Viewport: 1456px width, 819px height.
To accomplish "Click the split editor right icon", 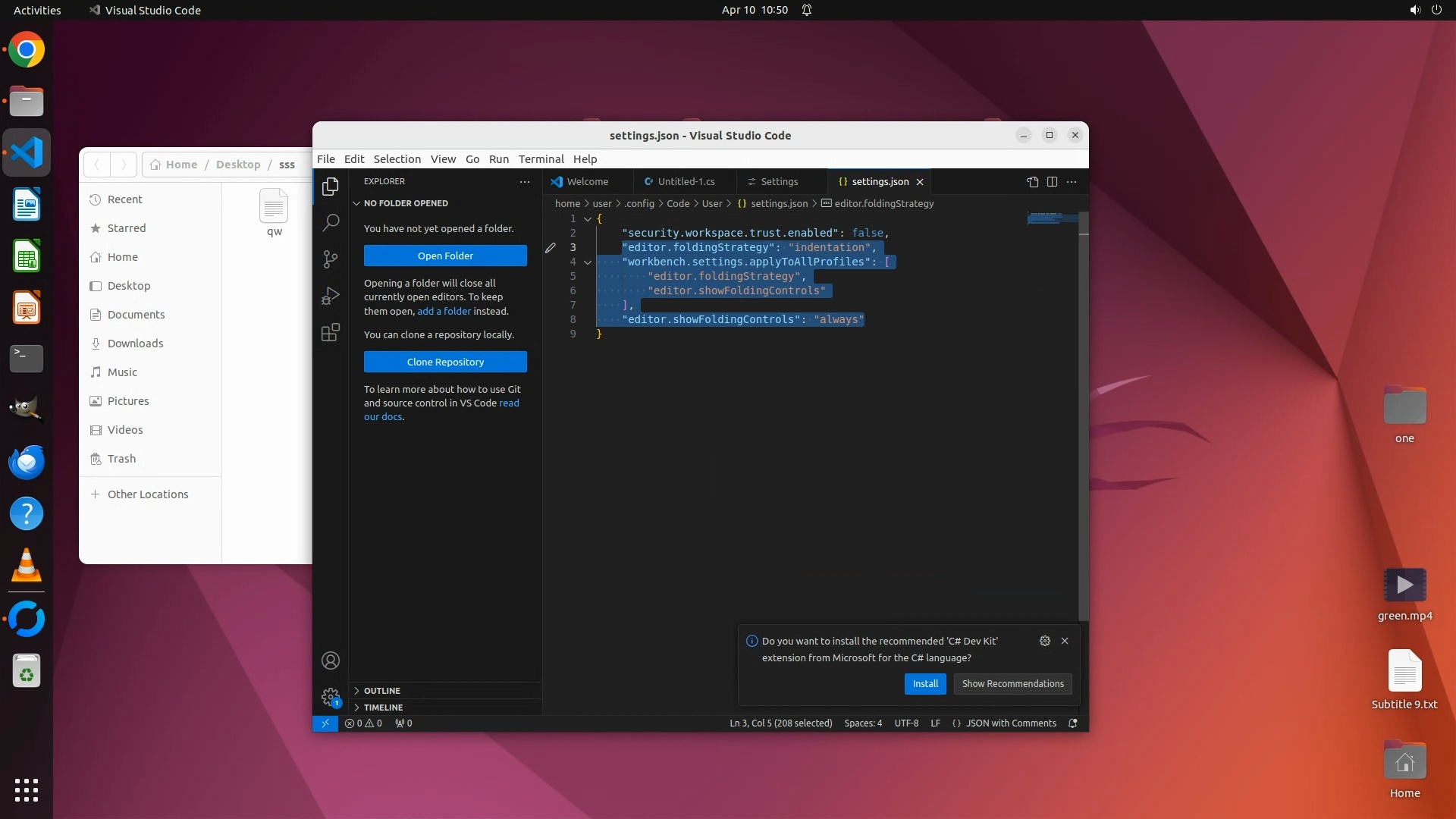I will tap(1052, 182).
